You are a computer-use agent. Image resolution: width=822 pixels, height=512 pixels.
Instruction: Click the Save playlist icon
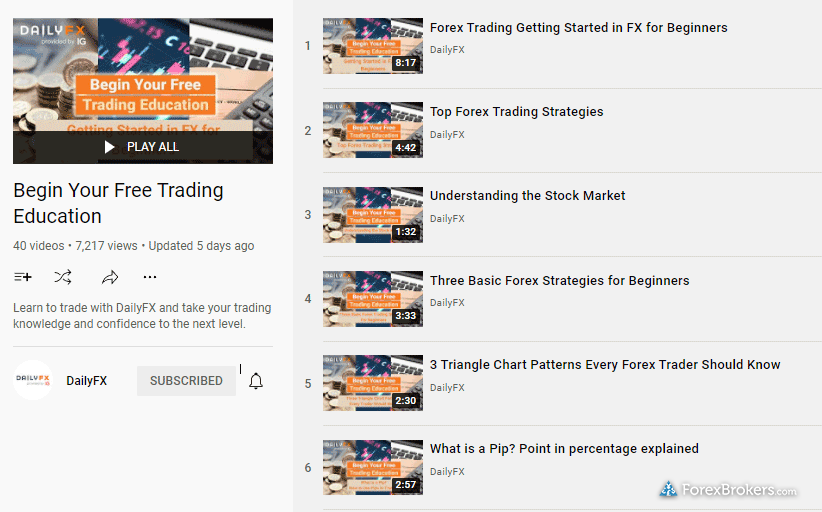(x=23, y=277)
